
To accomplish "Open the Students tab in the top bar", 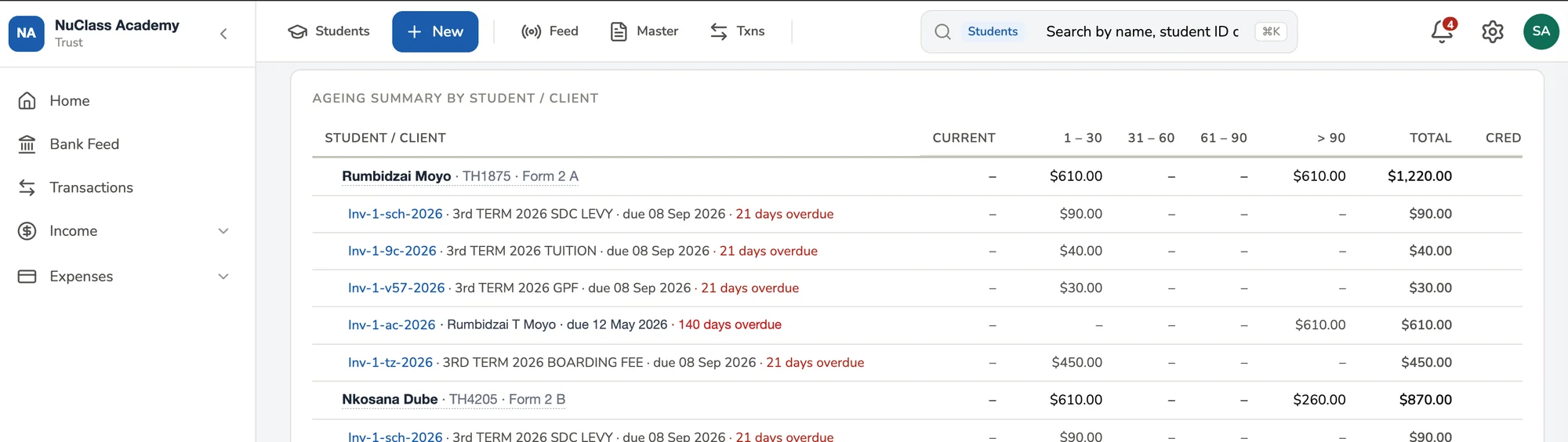I will tap(328, 31).
